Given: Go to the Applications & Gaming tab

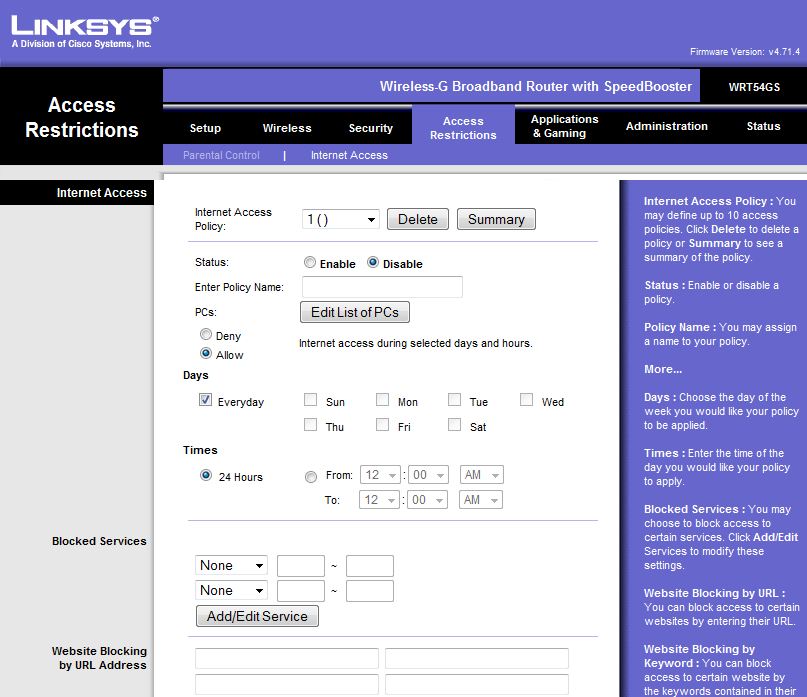Looking at the screenshot, I should click(x=564, y=126).
